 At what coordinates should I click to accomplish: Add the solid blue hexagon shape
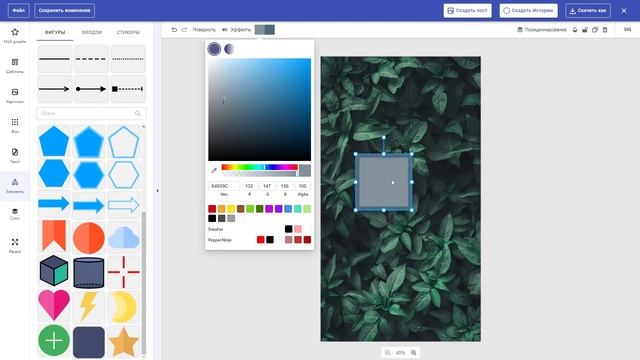tap(54, 174)
